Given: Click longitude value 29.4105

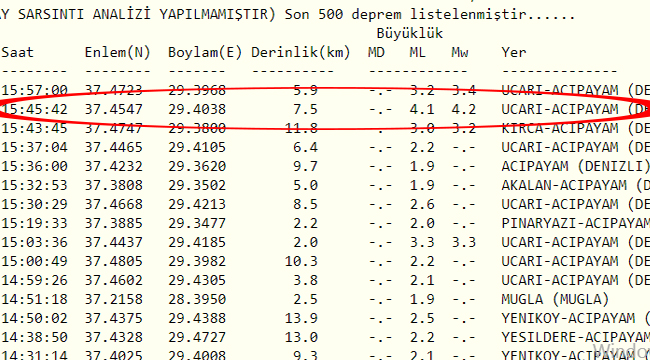Looking at the screenshot, I should pos(197,147).
